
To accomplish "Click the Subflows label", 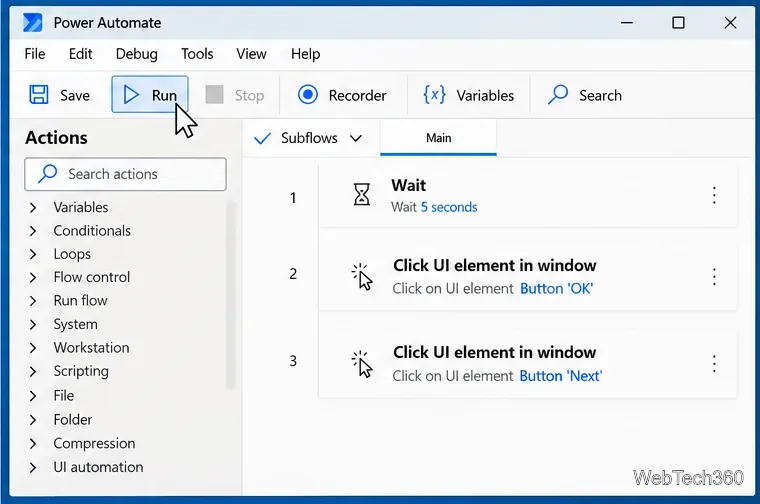I will (309, 138).
